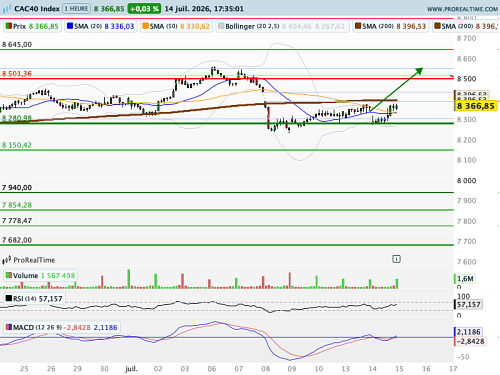
Task: Click the 7 682,00 support level label
Action: (x=17, y=240)
